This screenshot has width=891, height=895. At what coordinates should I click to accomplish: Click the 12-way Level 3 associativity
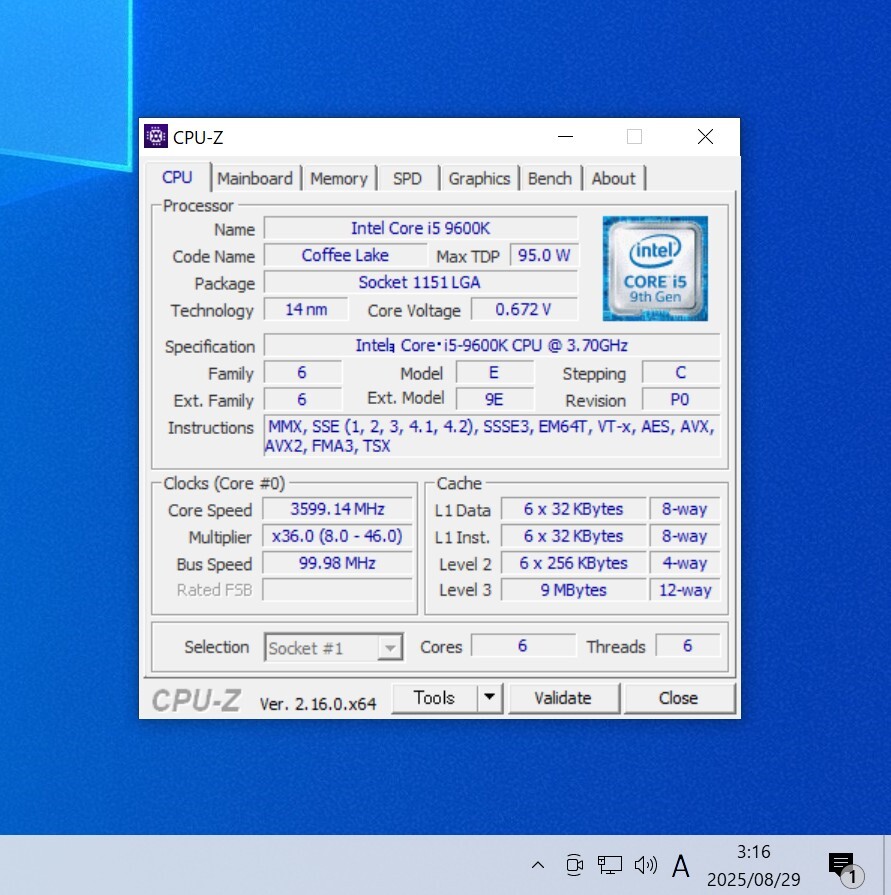click(685, 590)
